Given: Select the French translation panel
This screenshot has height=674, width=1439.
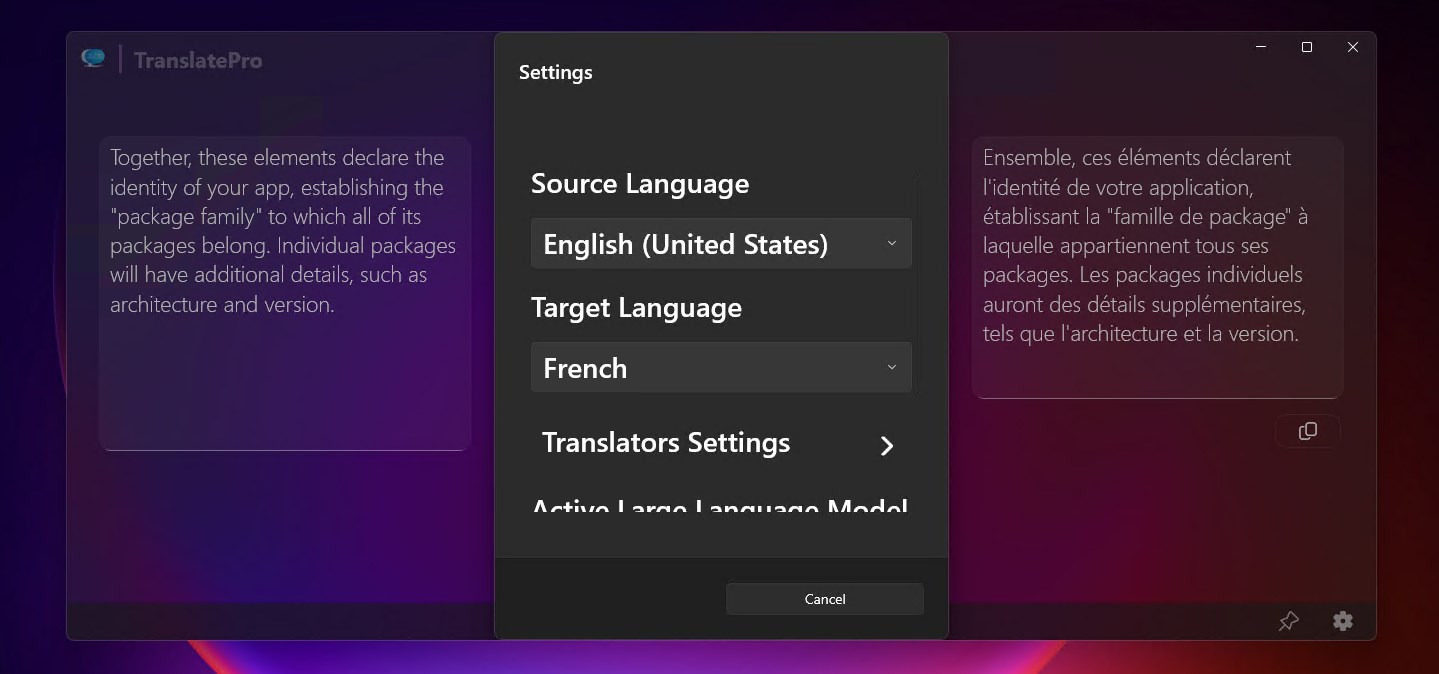Looking at the screenshot, I should (x=1157, y=267).
